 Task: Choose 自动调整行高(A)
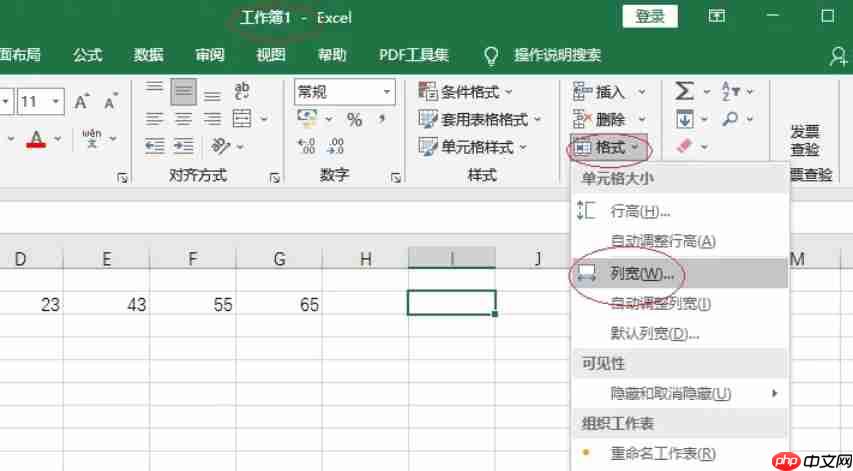pyautogui.click(x=679, y=241)
